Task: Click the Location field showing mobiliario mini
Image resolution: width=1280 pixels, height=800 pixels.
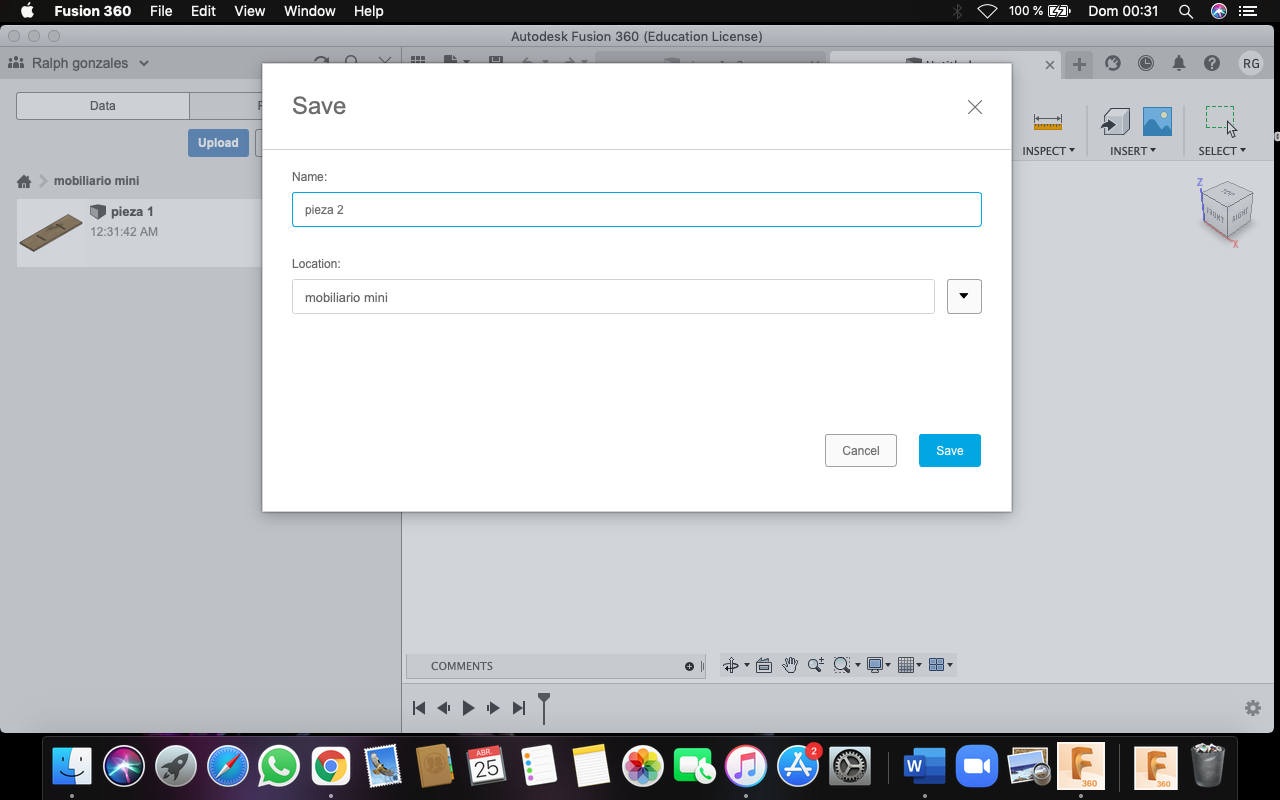Action: point(613,296)
